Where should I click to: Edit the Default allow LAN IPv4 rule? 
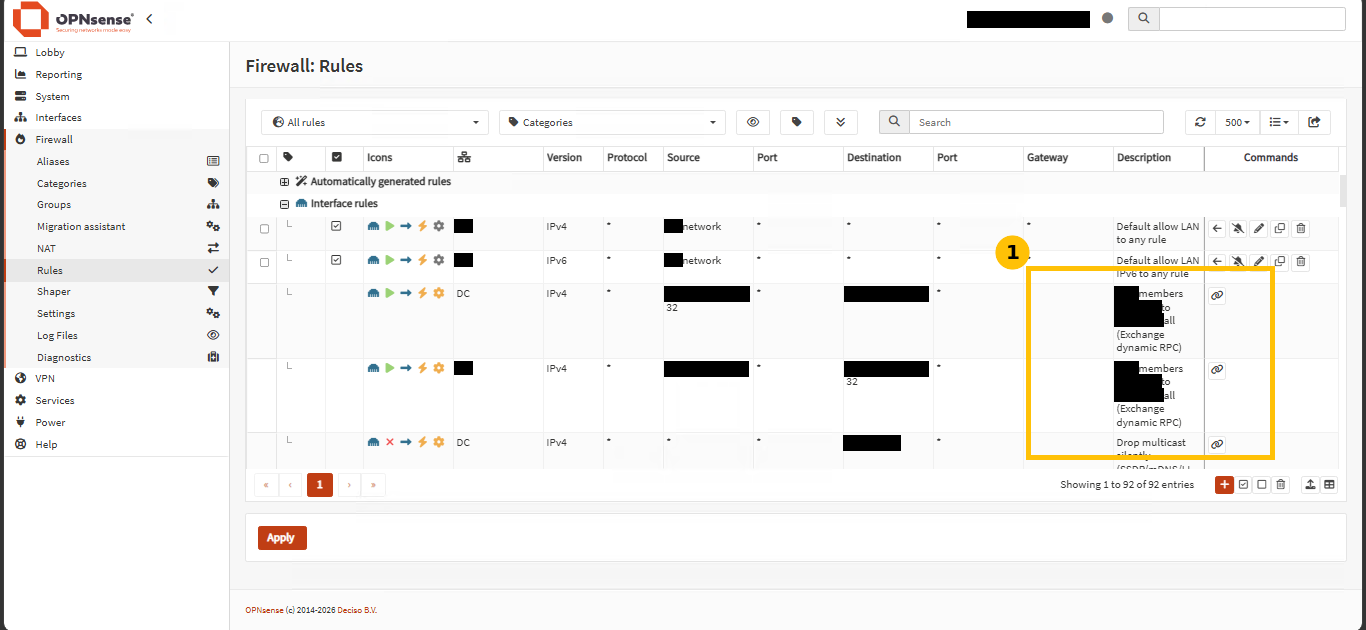(x=1259, y=228)
